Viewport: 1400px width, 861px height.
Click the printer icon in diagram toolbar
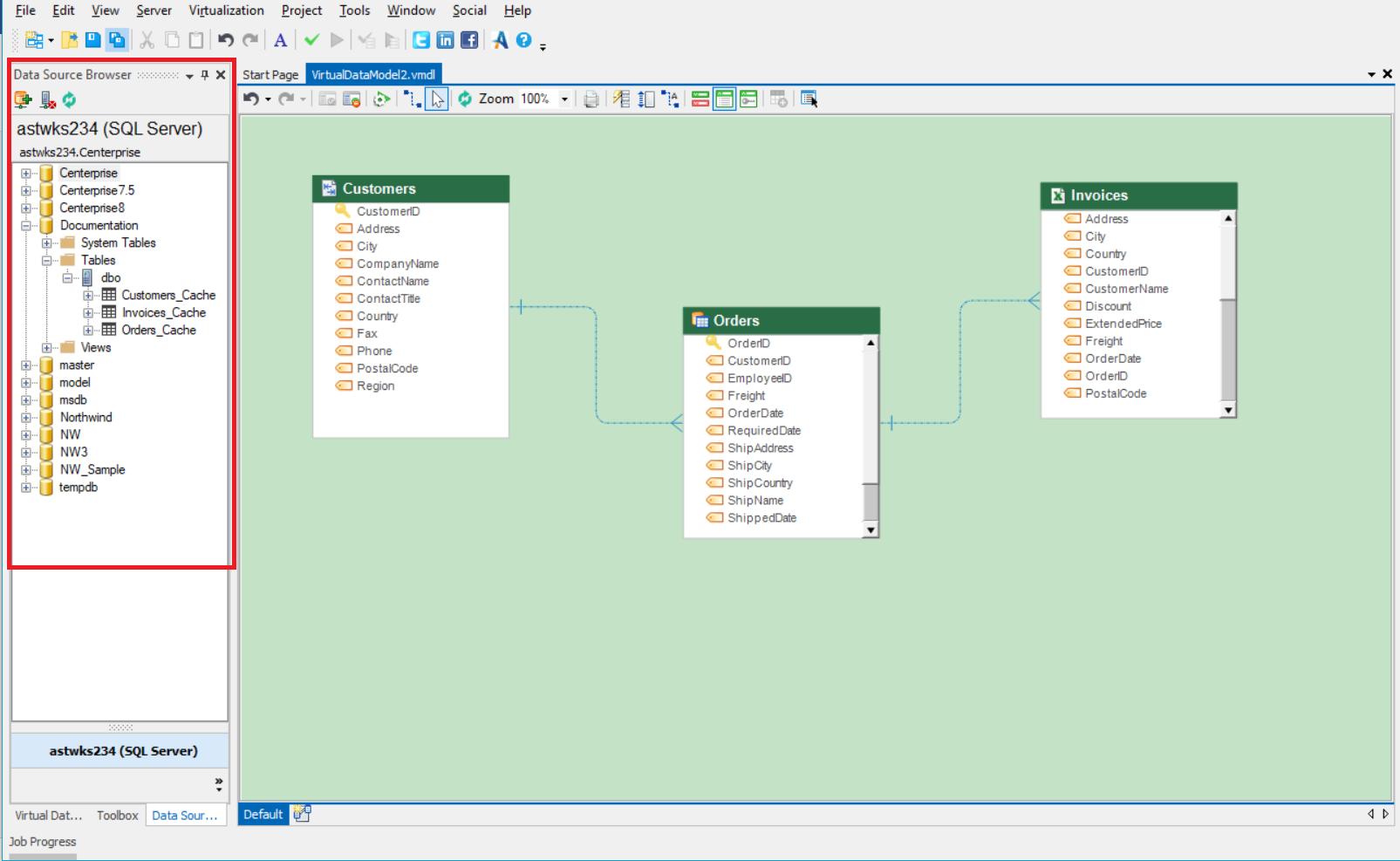pos(591,99)
